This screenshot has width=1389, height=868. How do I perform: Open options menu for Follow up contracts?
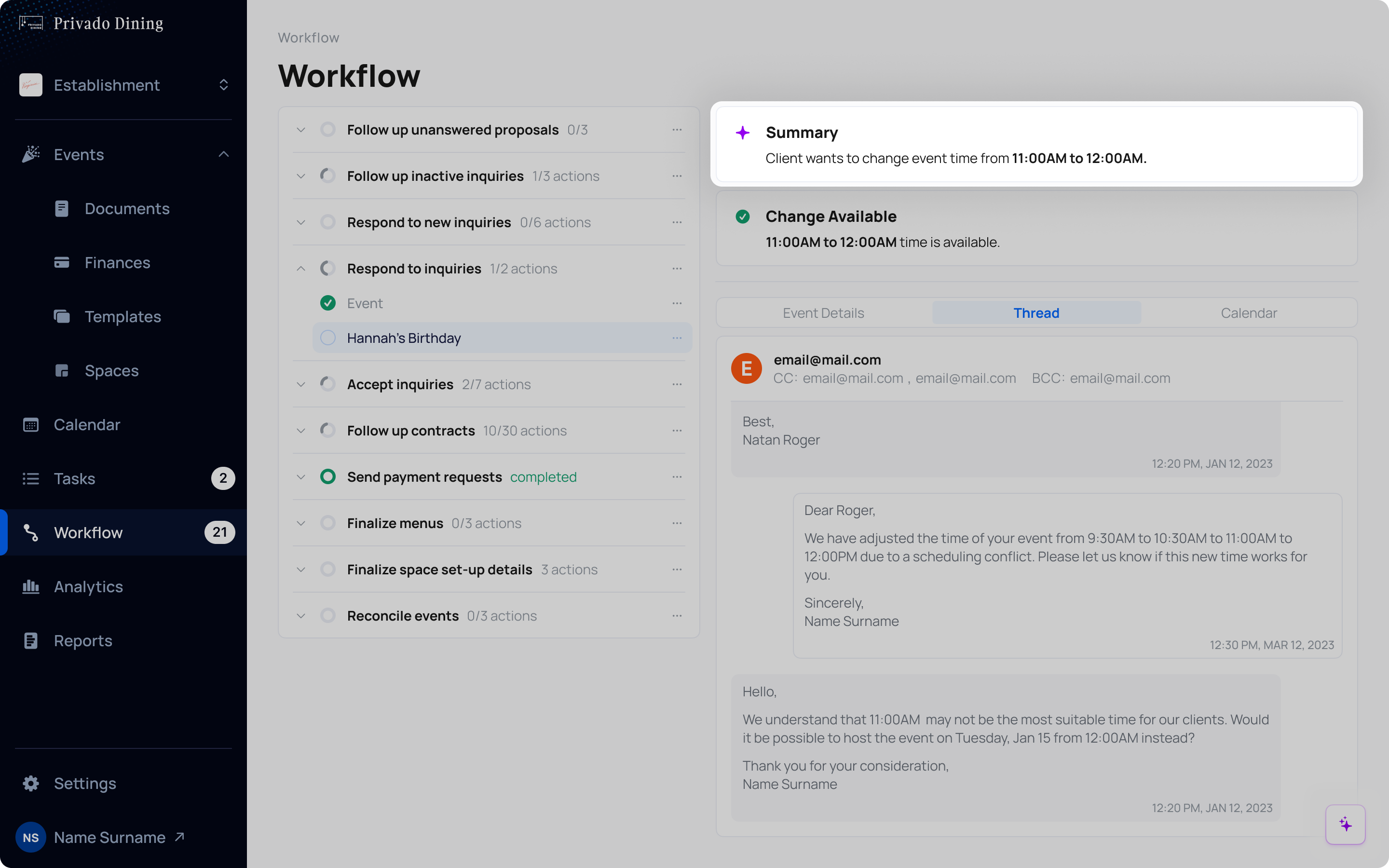(x=678, y=430)
